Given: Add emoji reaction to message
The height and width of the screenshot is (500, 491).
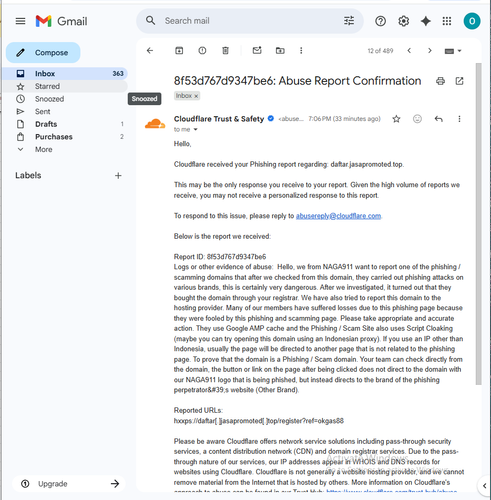Looking at the screenshot, I should click(x=417, y=119).
